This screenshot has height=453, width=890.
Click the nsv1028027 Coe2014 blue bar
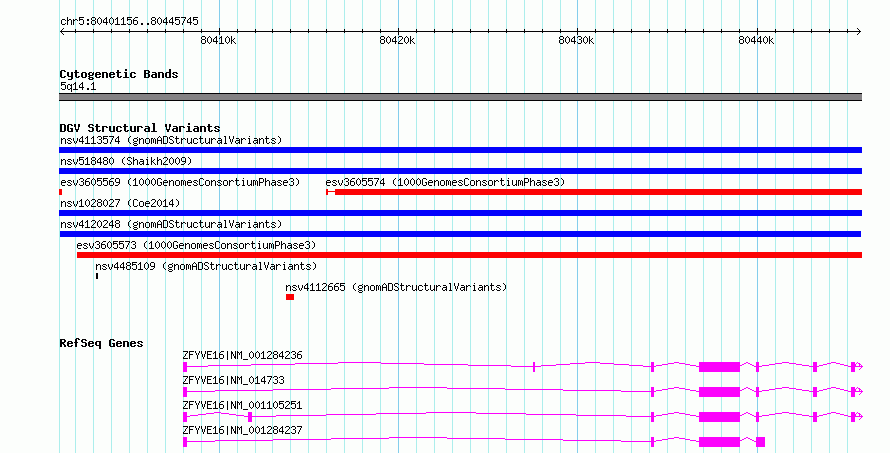tap(460, 213)
